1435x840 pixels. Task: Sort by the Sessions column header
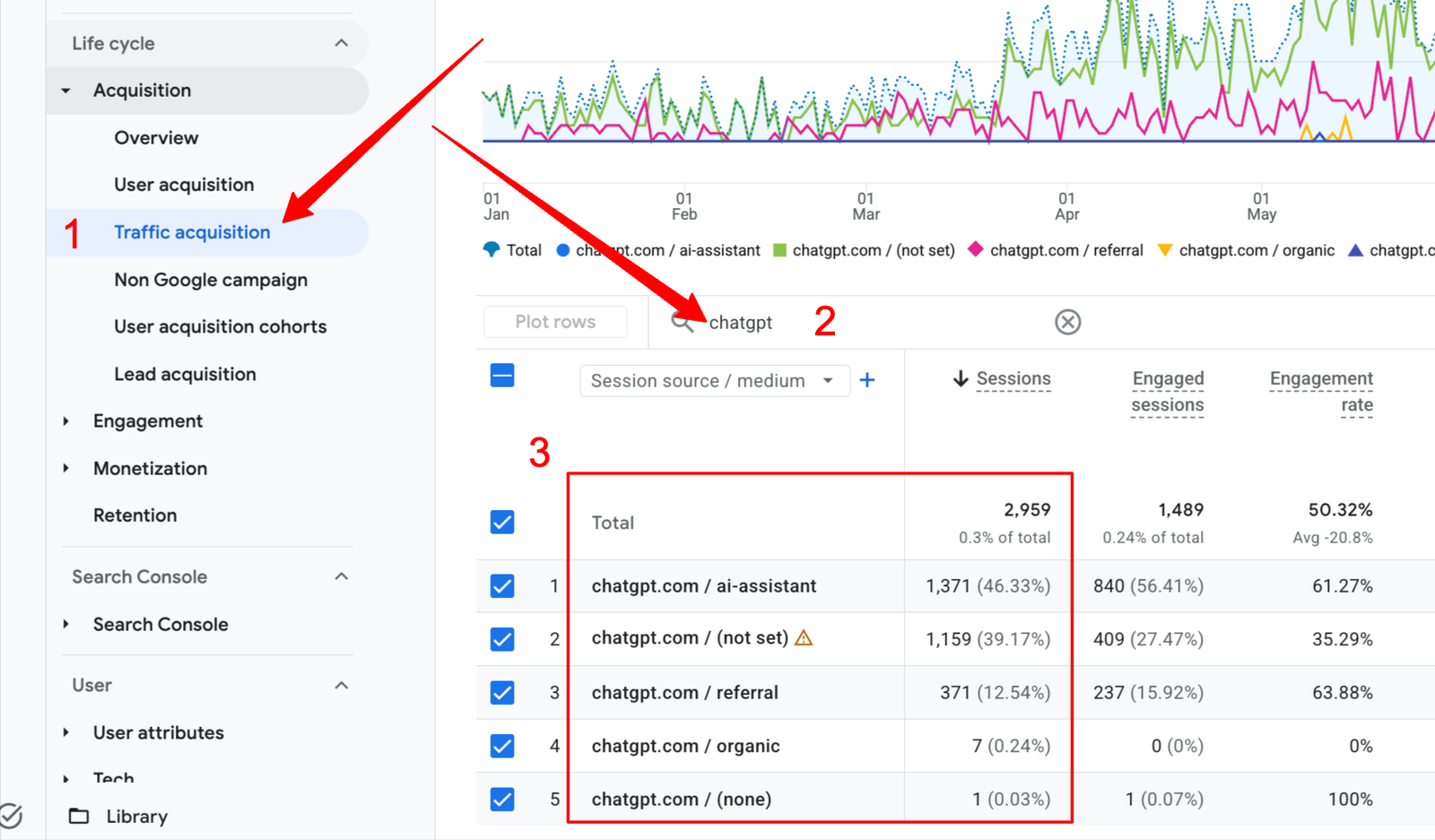coord(1013,379)
